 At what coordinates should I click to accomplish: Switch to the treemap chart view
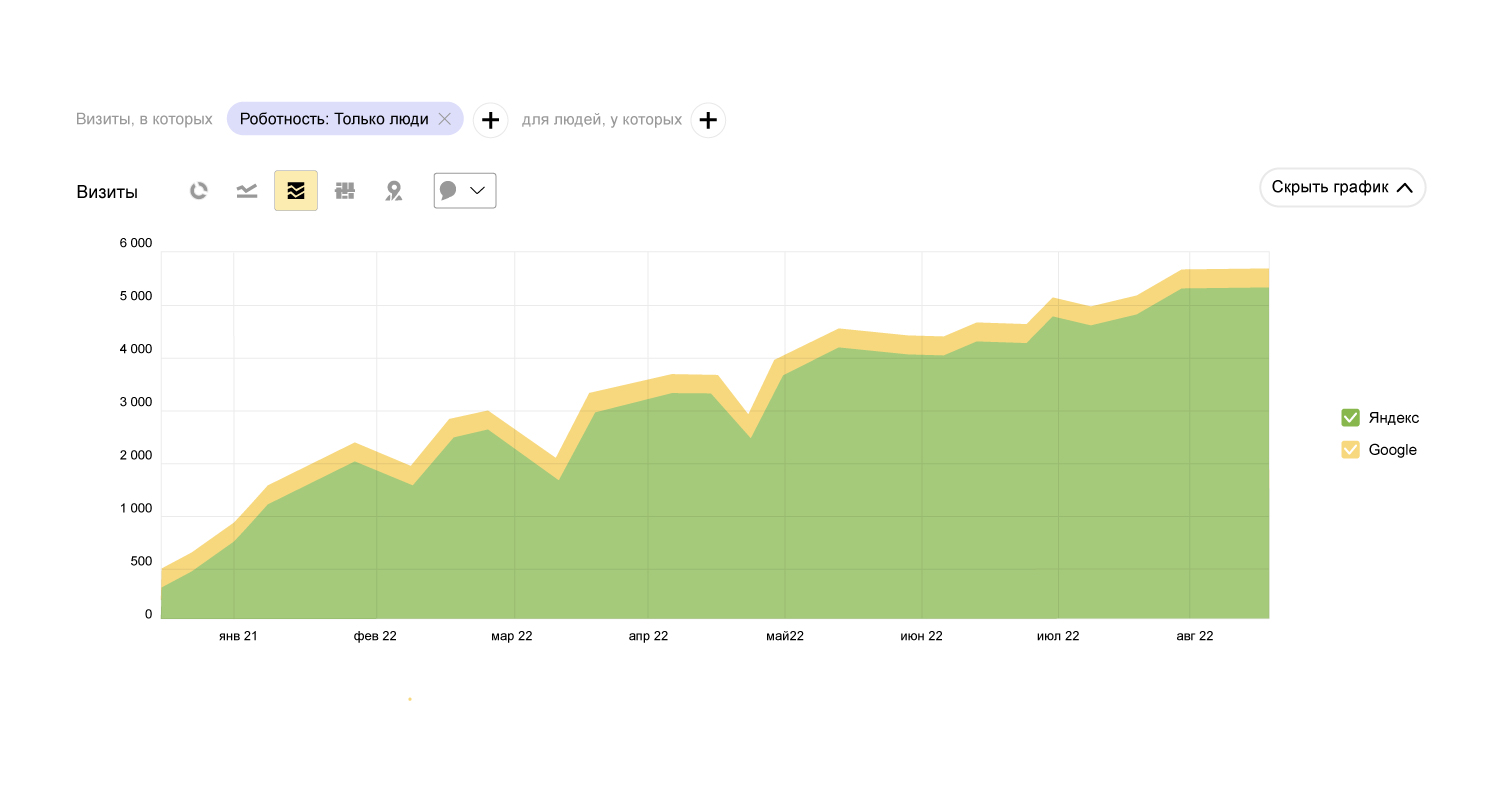pyautogui.click(x=345, y=191)
